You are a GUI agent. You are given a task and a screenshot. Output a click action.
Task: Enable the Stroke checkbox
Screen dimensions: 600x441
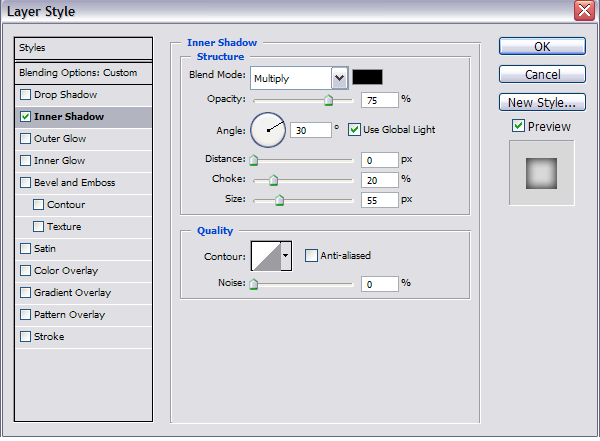[25, 337]
